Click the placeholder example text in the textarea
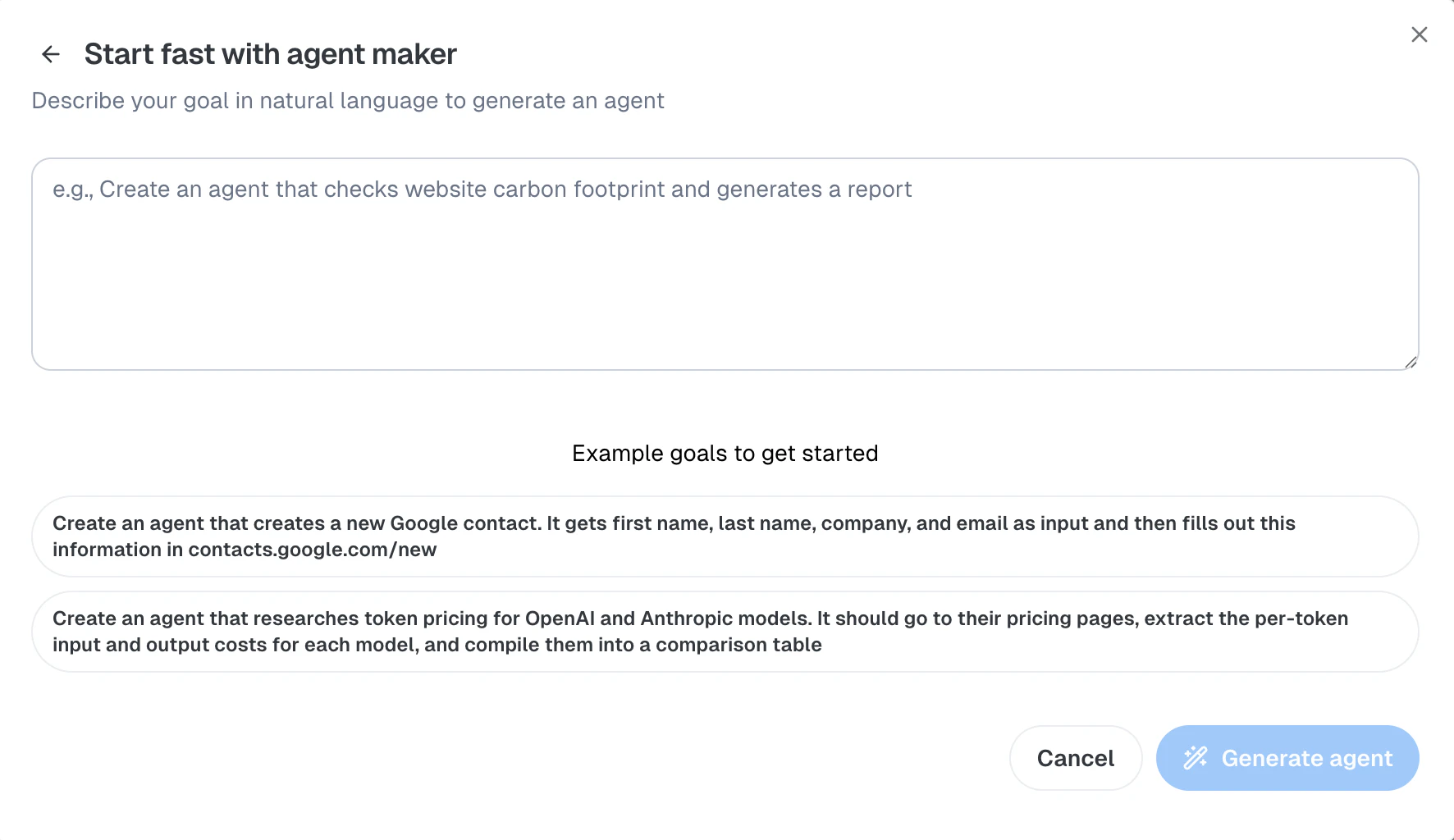Image resolution: width=1454 pixels, height=840 pixels. 482,189
